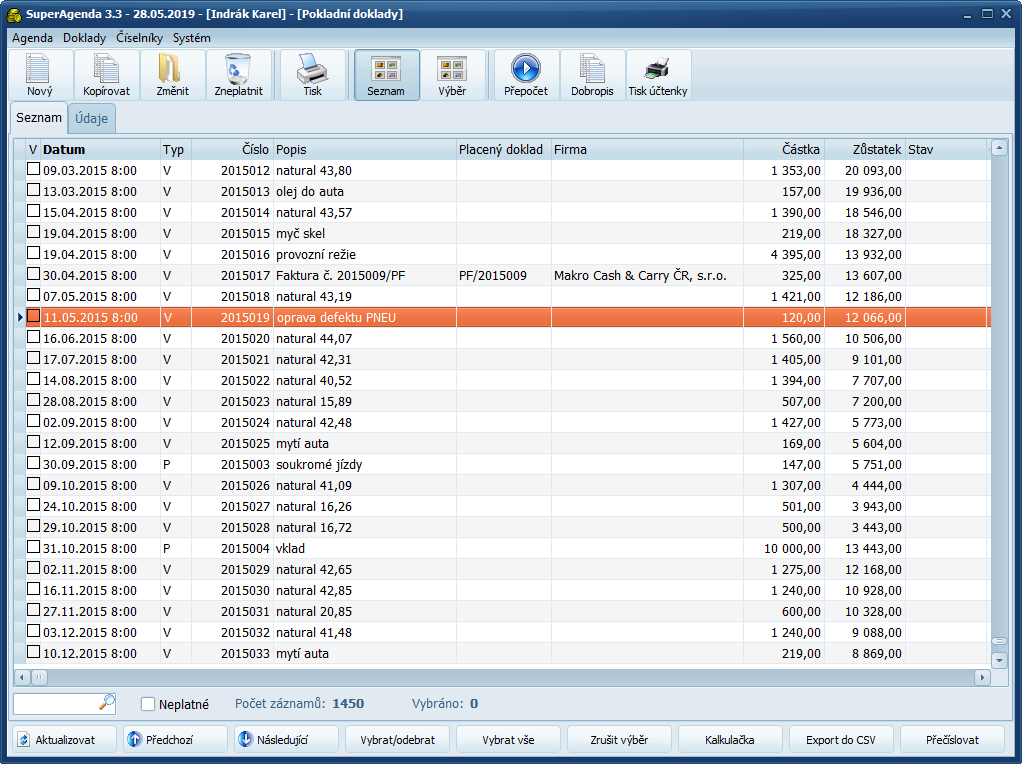The width and height of the screenshot is (1022, 764).
Task: Check the box for olej do auta
Action: click(x=33, y=190)
